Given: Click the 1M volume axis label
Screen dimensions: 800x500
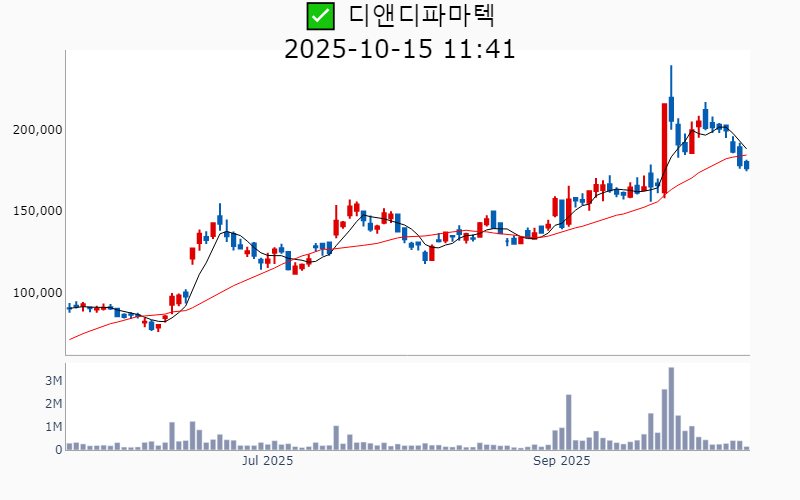Looking at the screenshot, I should click(54, 427).
